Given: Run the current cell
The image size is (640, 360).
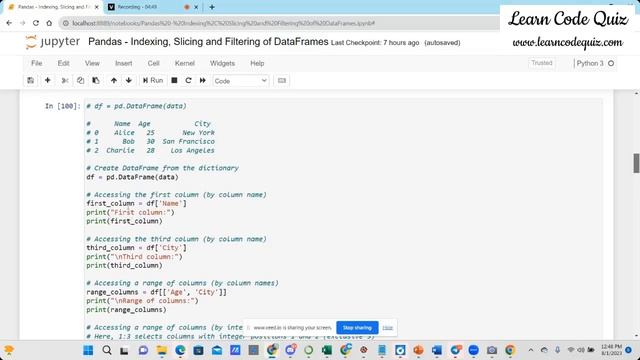Looking at the screenshot, I should [153, 80].
